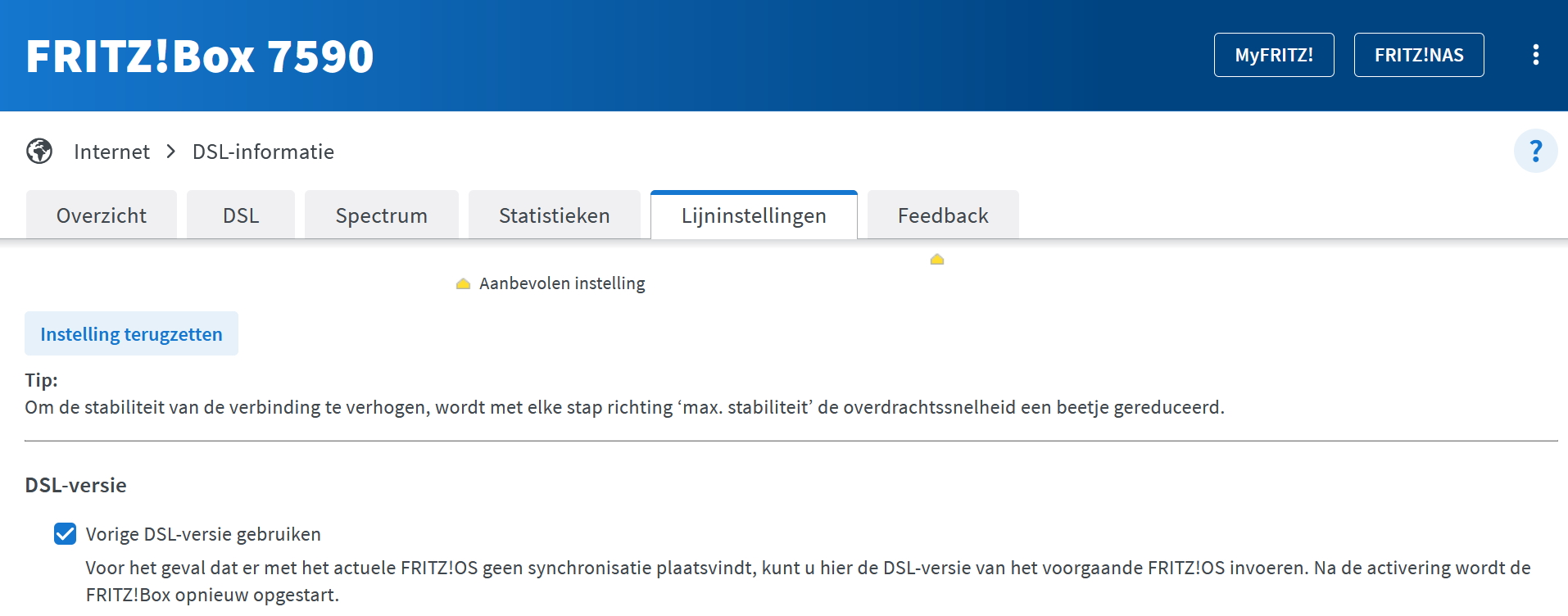The width and height of the screenshot is (1568, 616).
Task: Click the yellow icon beside Aanbevolen instelling
Action: 463,284
